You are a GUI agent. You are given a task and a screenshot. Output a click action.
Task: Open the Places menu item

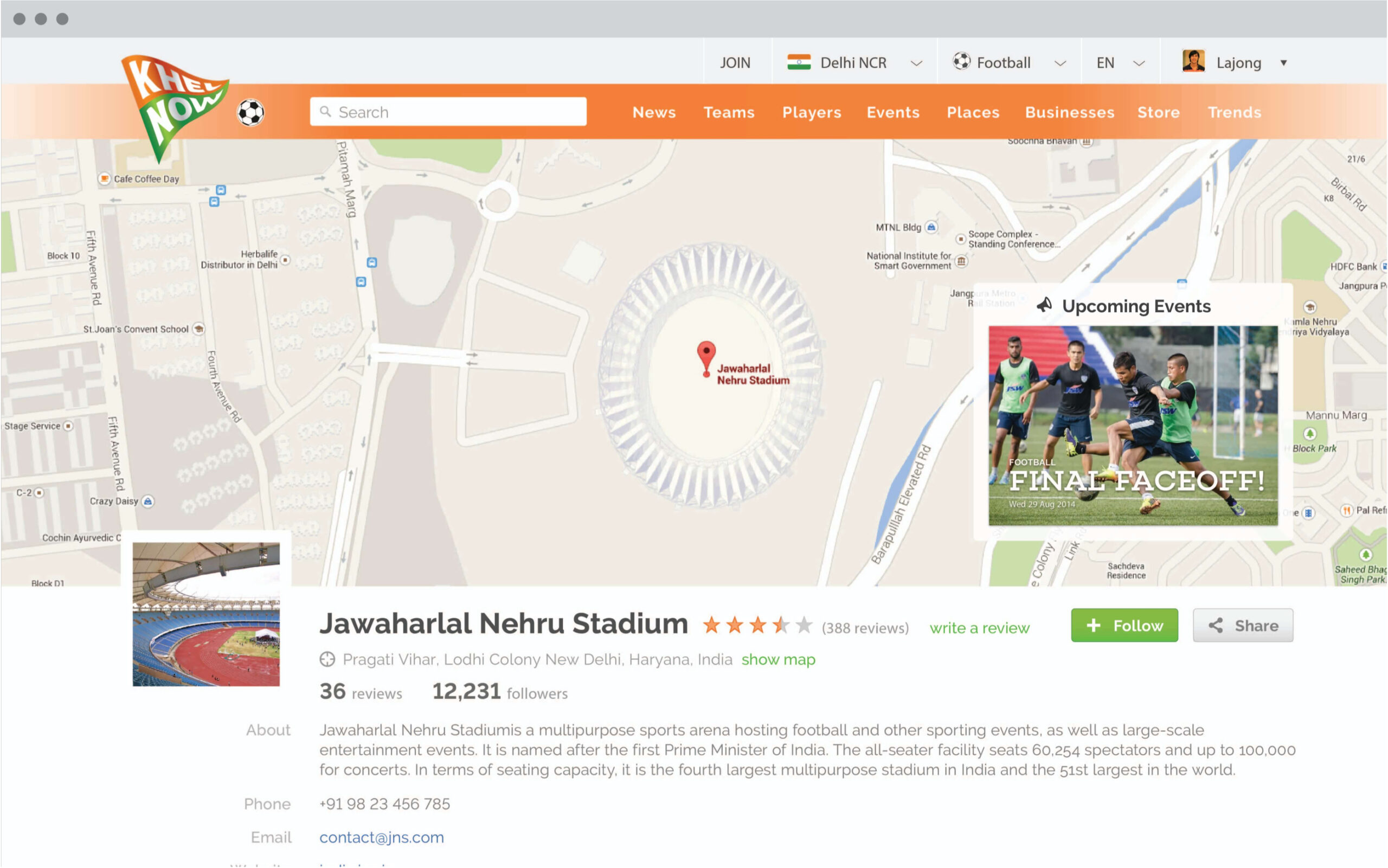[x=972, y=112]
